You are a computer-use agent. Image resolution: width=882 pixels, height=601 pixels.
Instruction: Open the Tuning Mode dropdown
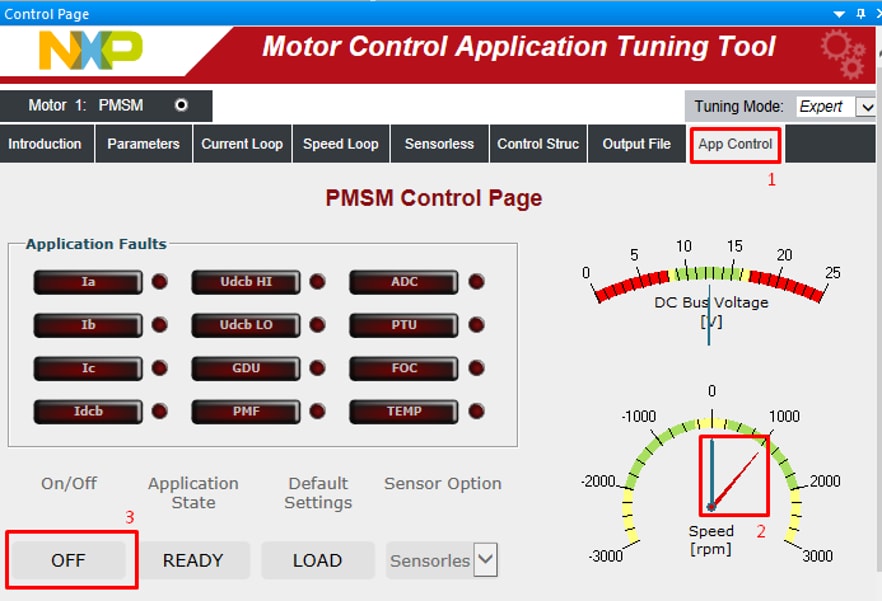click(x=865, y=107)
